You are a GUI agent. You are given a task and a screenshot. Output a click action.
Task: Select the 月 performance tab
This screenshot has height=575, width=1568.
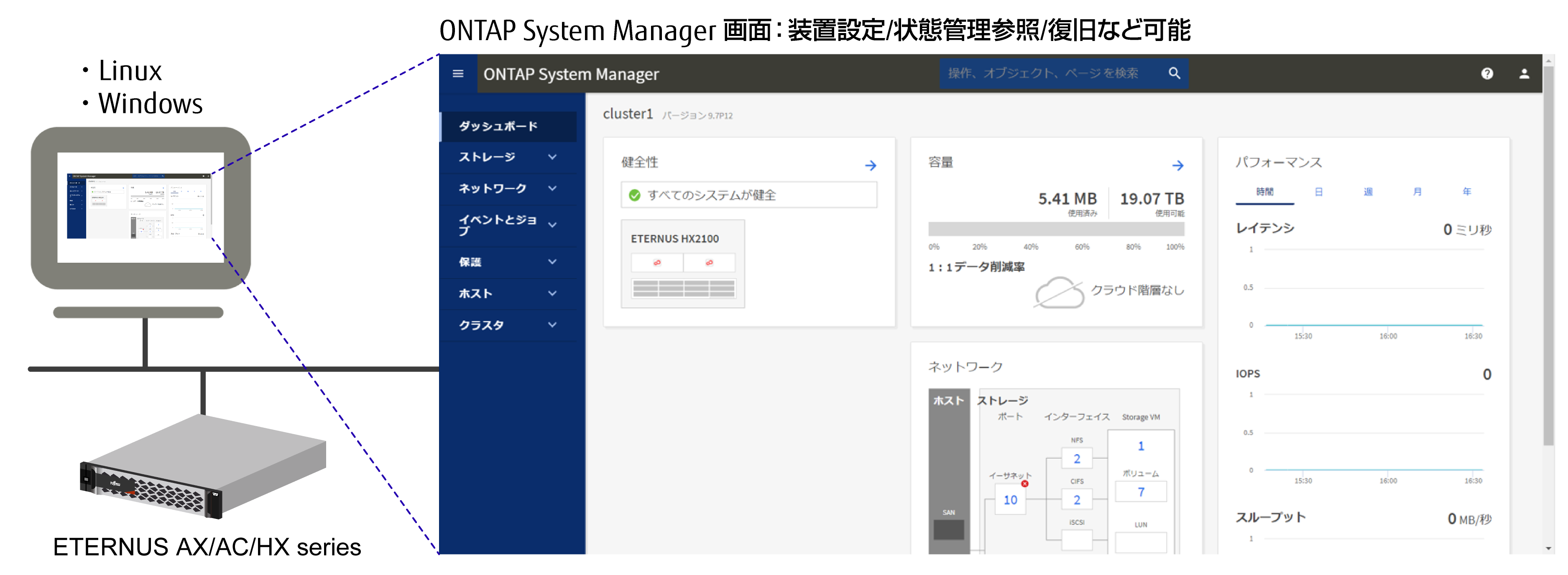point(1417,192)
